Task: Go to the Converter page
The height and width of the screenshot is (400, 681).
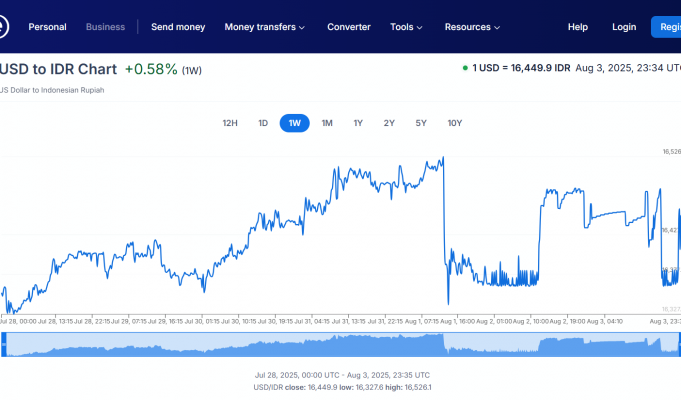Action: 349,27
